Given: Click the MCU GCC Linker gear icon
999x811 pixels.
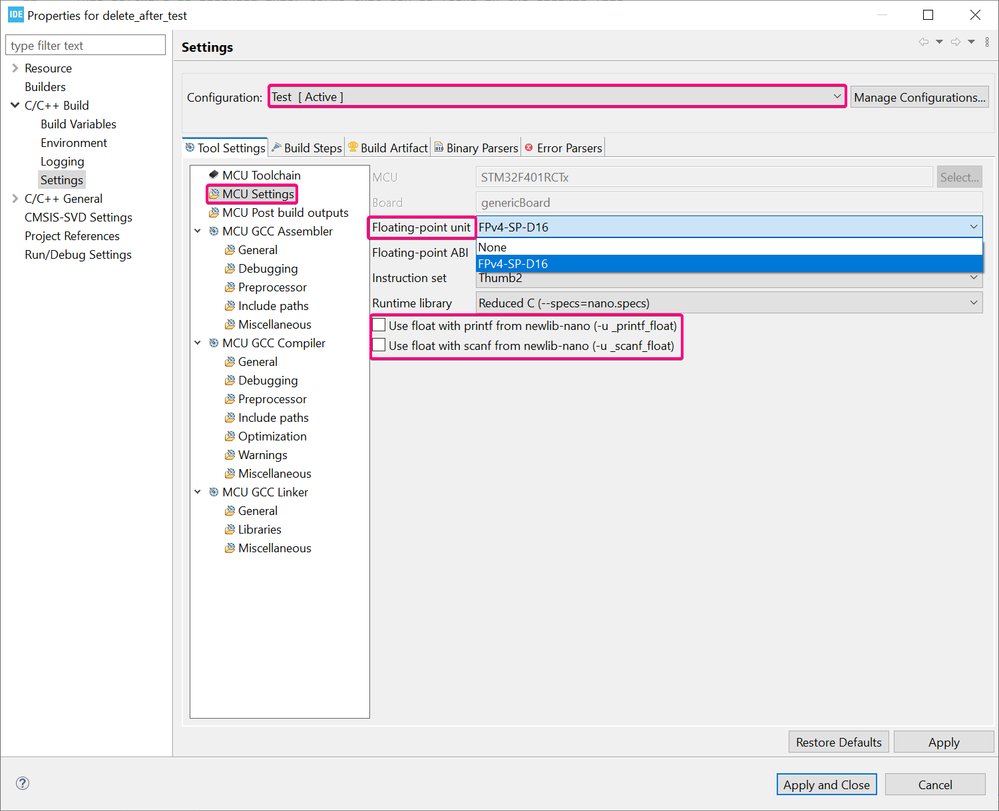Looking at the screenshot, I should 214,492.
